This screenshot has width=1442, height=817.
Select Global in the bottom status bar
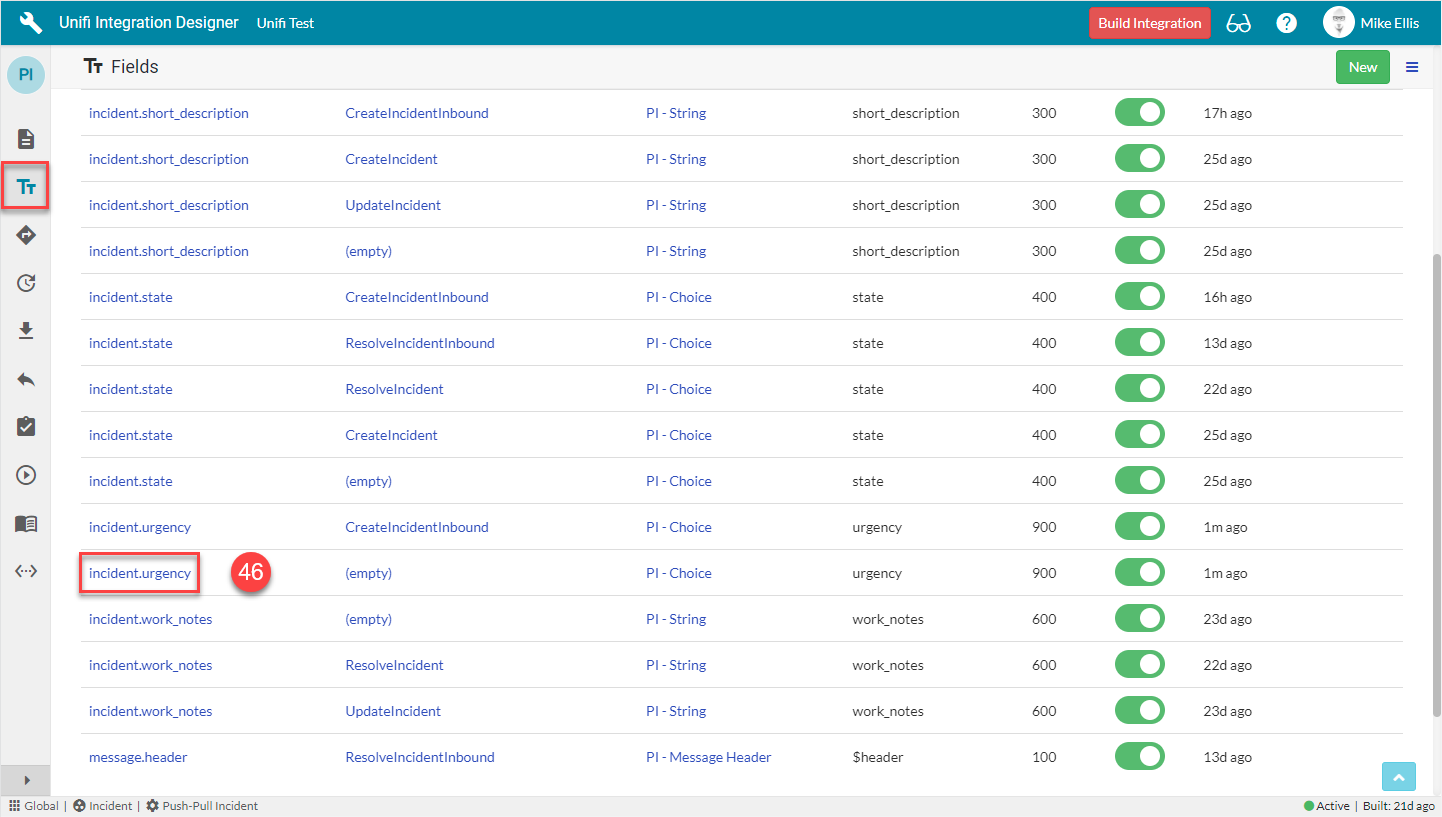[x=34, y=806]
